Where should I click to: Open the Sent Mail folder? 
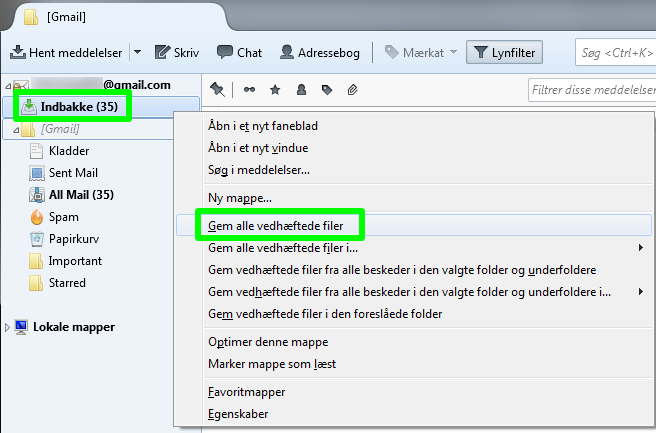pos(73,173)
